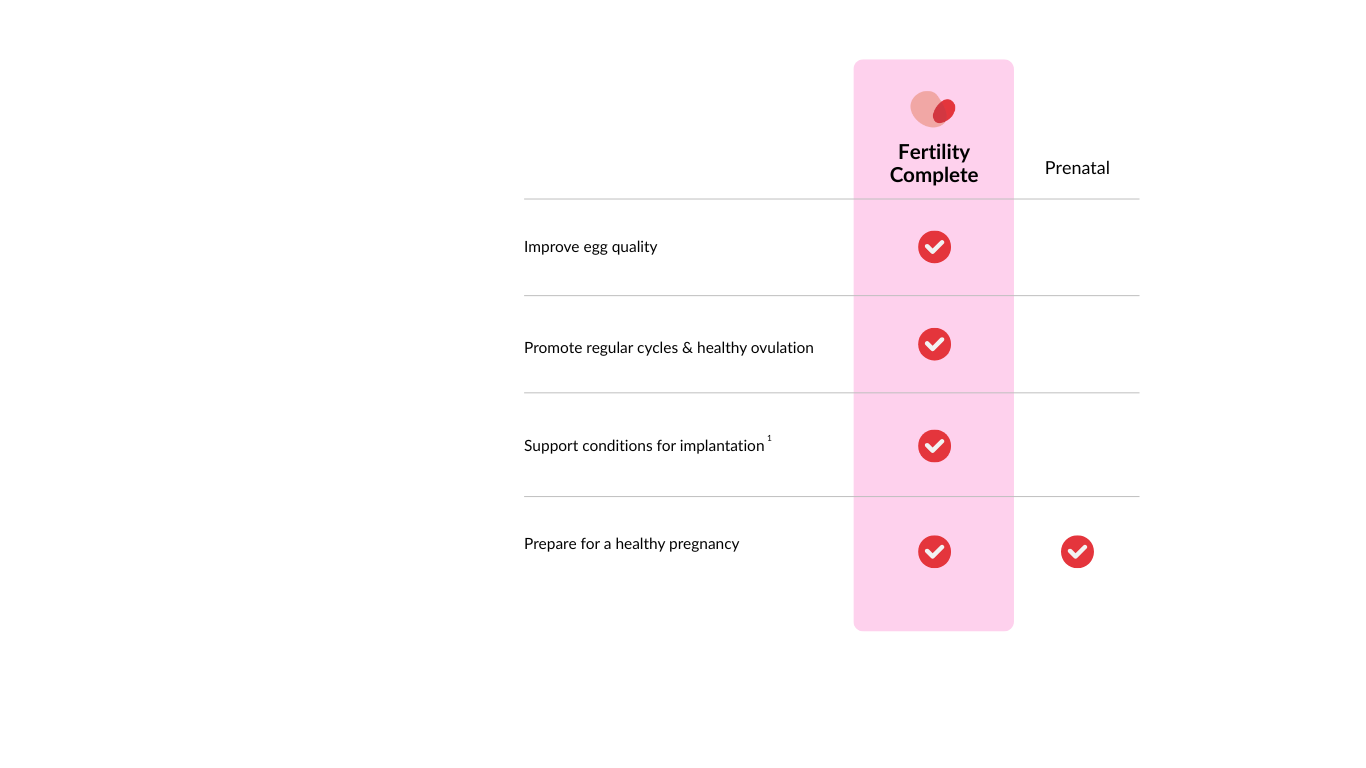
Task: Click empty Prenatal cell in regular cycles row
Action: [x=1077, y=344]
